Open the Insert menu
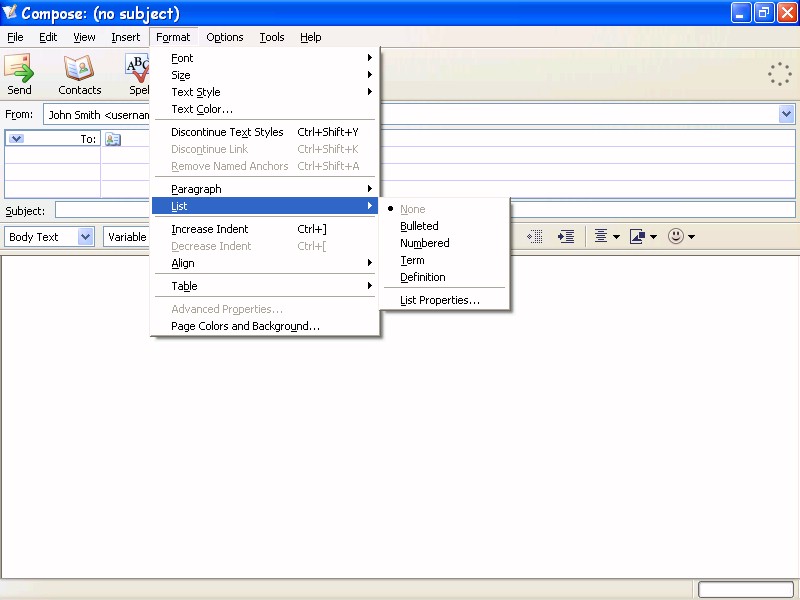Image resolution: width=800 pixels, height=600 pixels. point(126,37)
